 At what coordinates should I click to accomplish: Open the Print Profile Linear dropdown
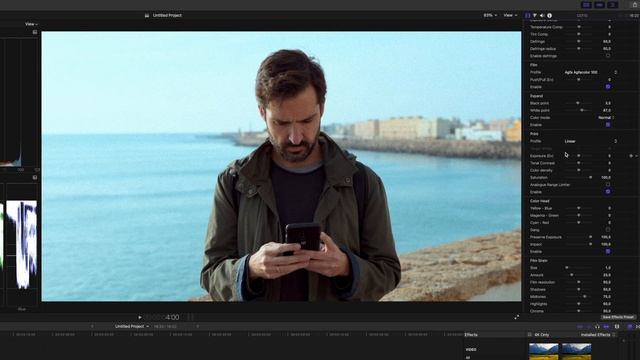pyautogui.click(x=591, y=141)
